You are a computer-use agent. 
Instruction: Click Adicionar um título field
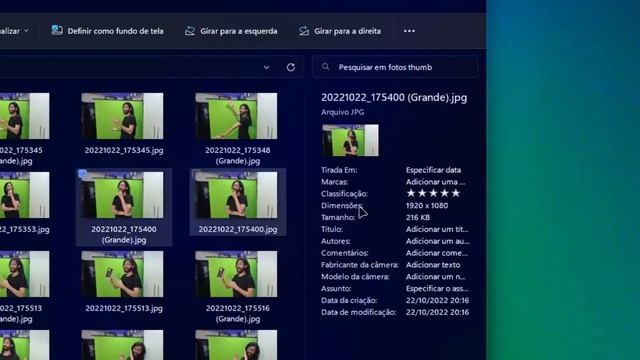(x=437, y=229)
